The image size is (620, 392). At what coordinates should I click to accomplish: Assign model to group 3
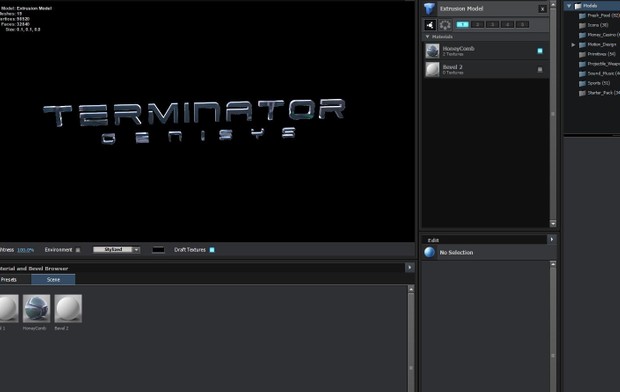(x=492, y=25)
